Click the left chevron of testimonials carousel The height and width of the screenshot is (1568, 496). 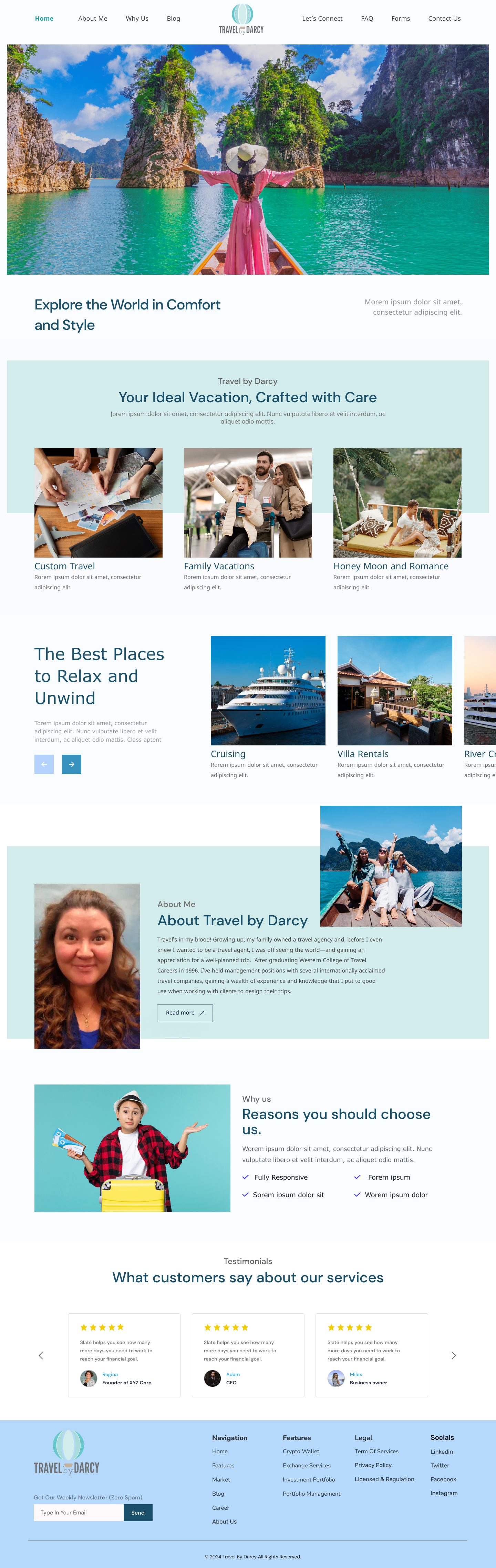[x=41, y=1355]
